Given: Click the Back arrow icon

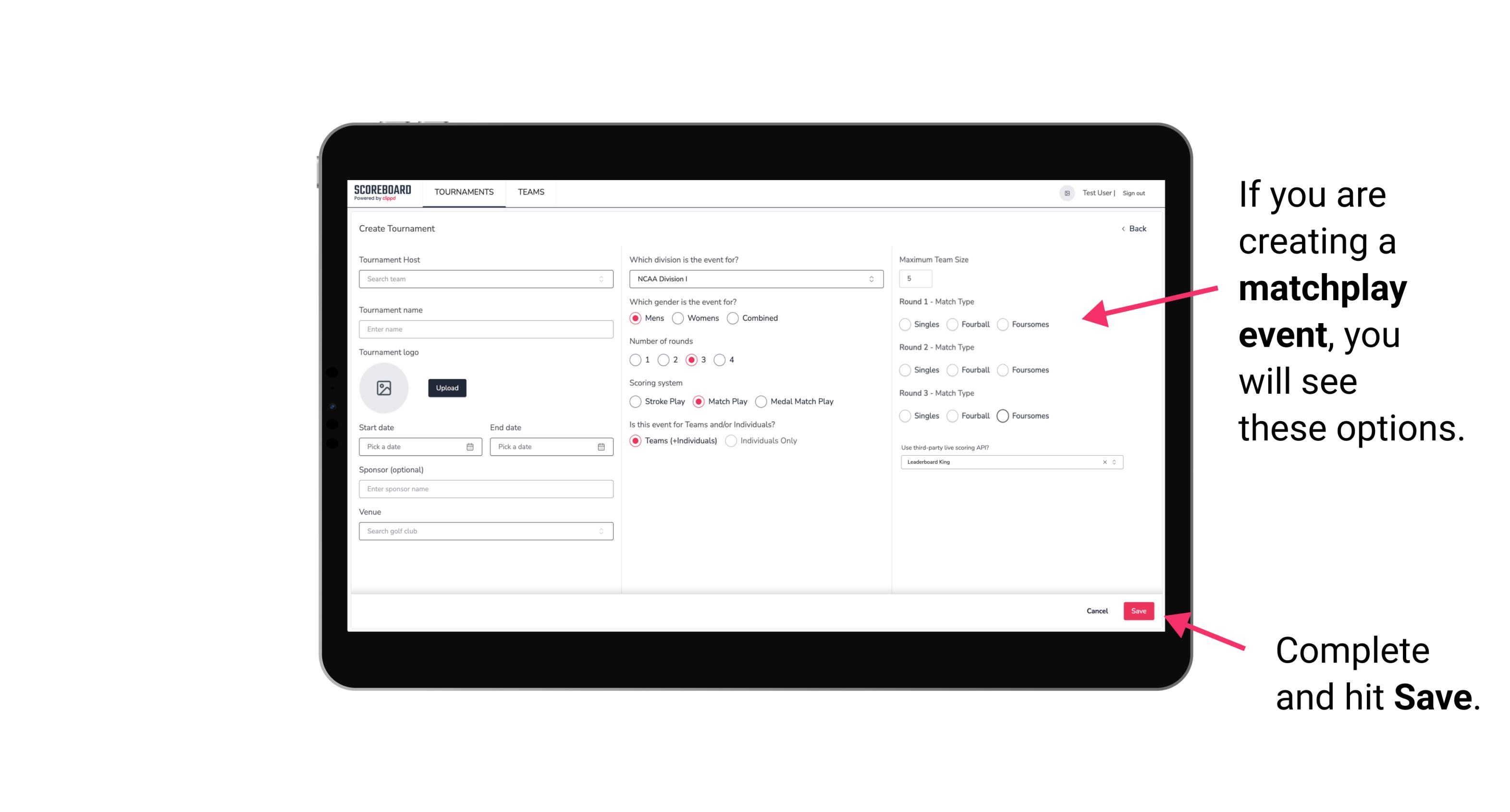Looking at the screenshot, I should (1123, 229).
